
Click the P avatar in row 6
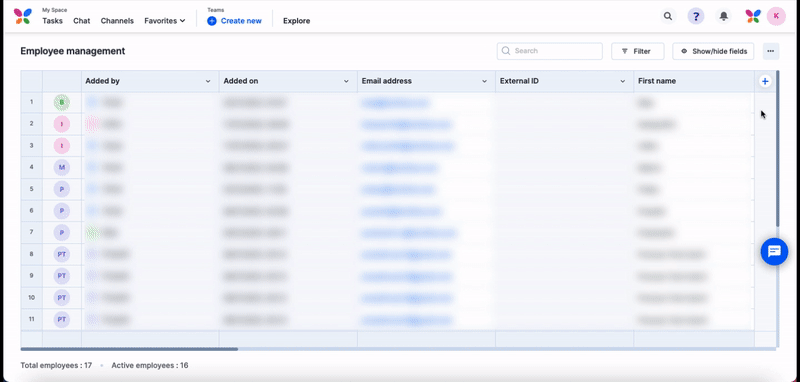coord(62,211)
